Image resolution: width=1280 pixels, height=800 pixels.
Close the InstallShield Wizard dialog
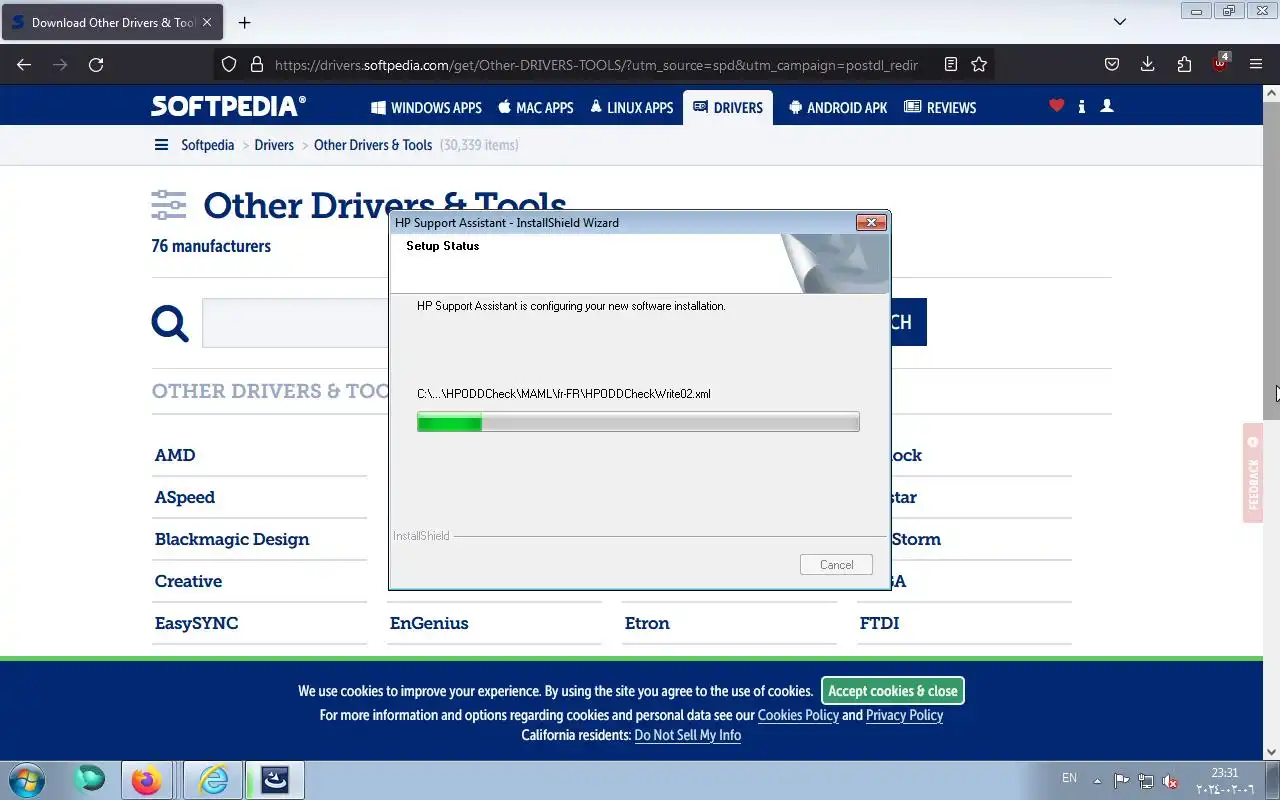coord(871,223)
